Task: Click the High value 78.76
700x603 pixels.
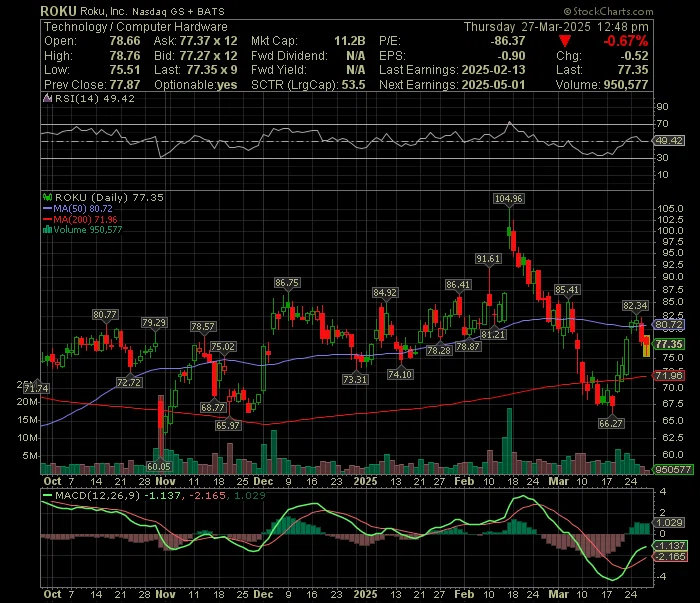Action: pyautogui.click(x=125, y=56)
